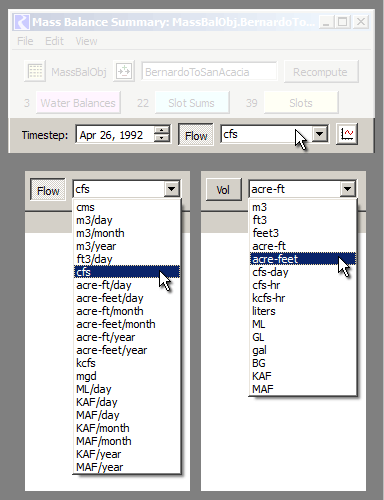This screenshot has height=500, width=384.
Task: Decrement Timestep date with down arrow
Action: tap(162, 138)
